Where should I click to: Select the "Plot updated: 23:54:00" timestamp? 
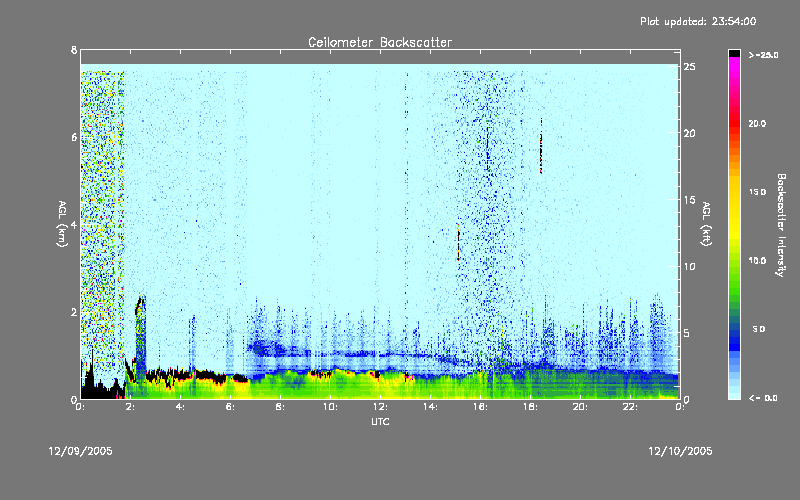[698, 21]
